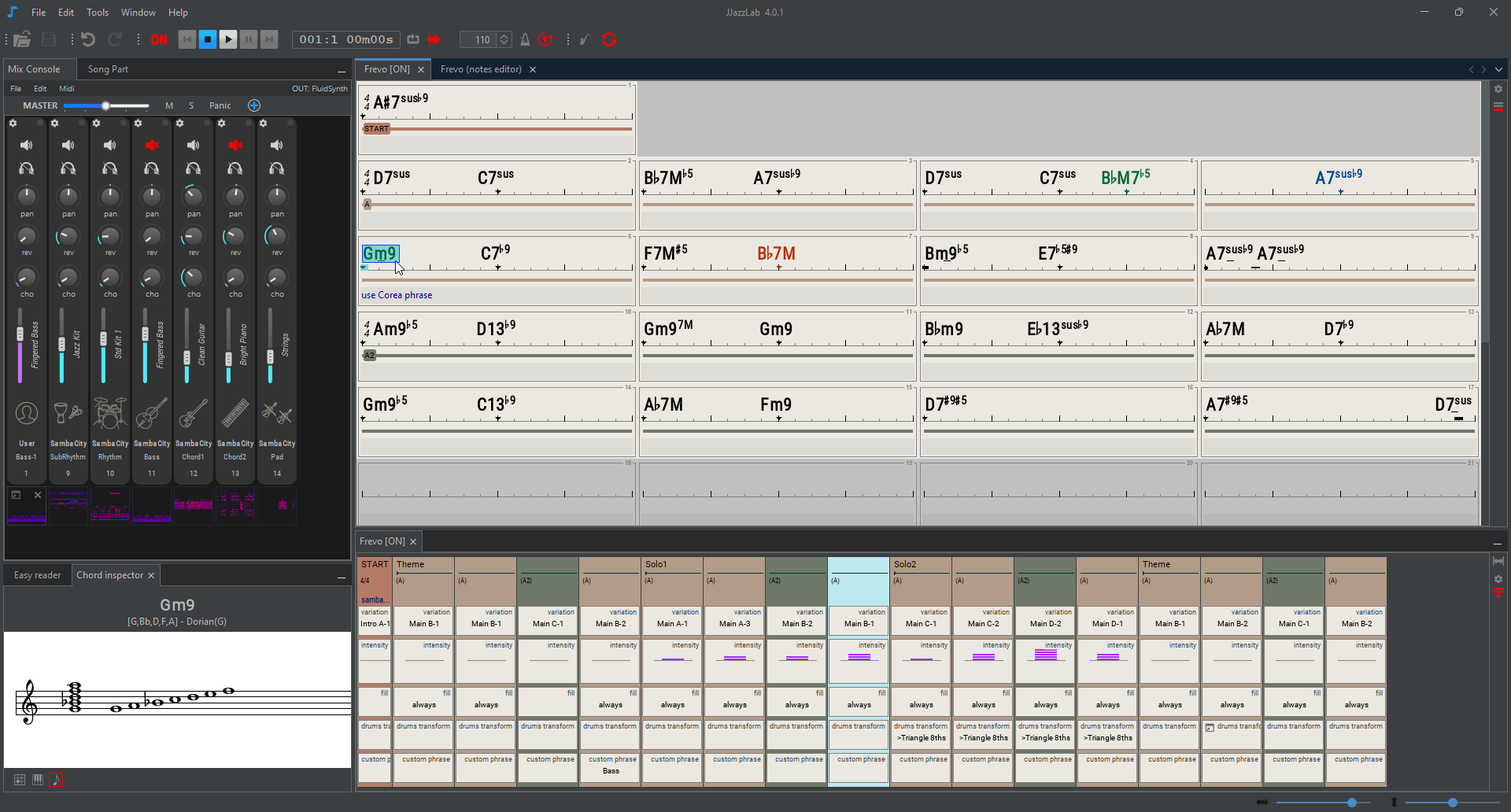Viewport: 1511px width, 812px height.
Task: Click the red loop refresh icon
Action: 608,39
